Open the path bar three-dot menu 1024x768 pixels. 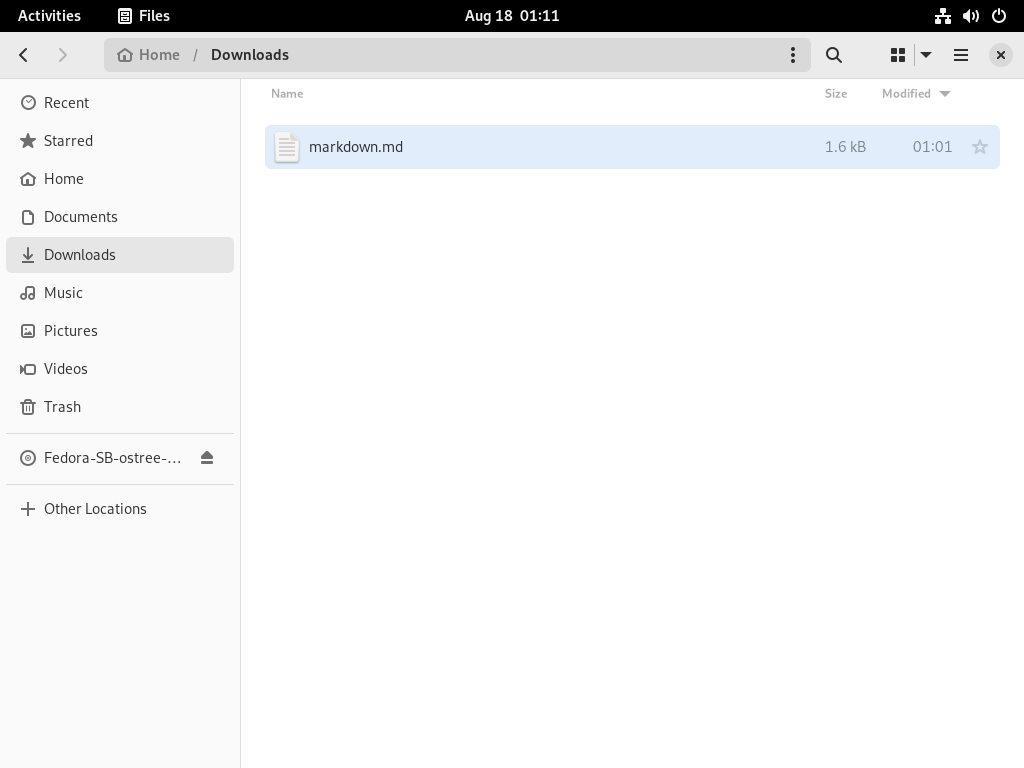point(793,55)
